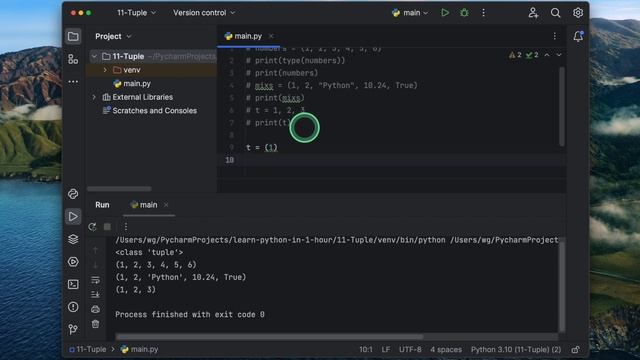Viewport: 640px width, 360px height.
Task: Change the UTF-8 file encoding
Action: 410,350
